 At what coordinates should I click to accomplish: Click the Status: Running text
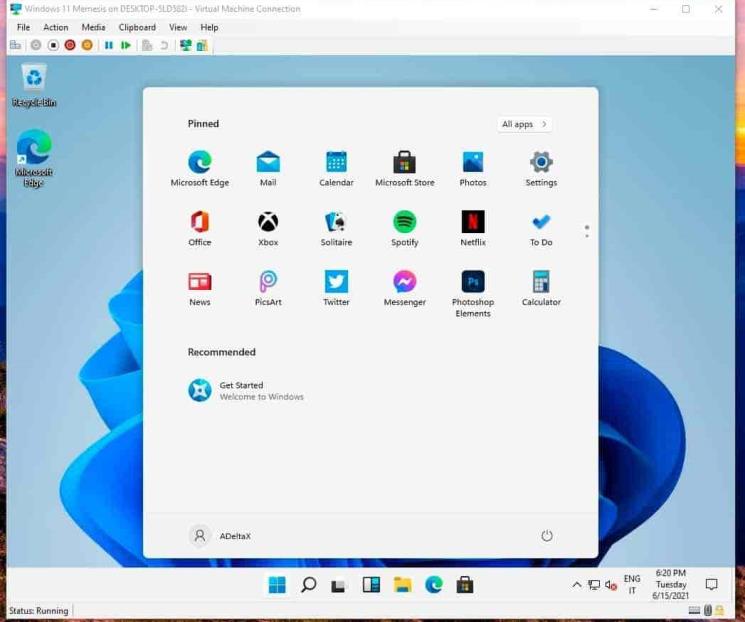coord(38,611)
